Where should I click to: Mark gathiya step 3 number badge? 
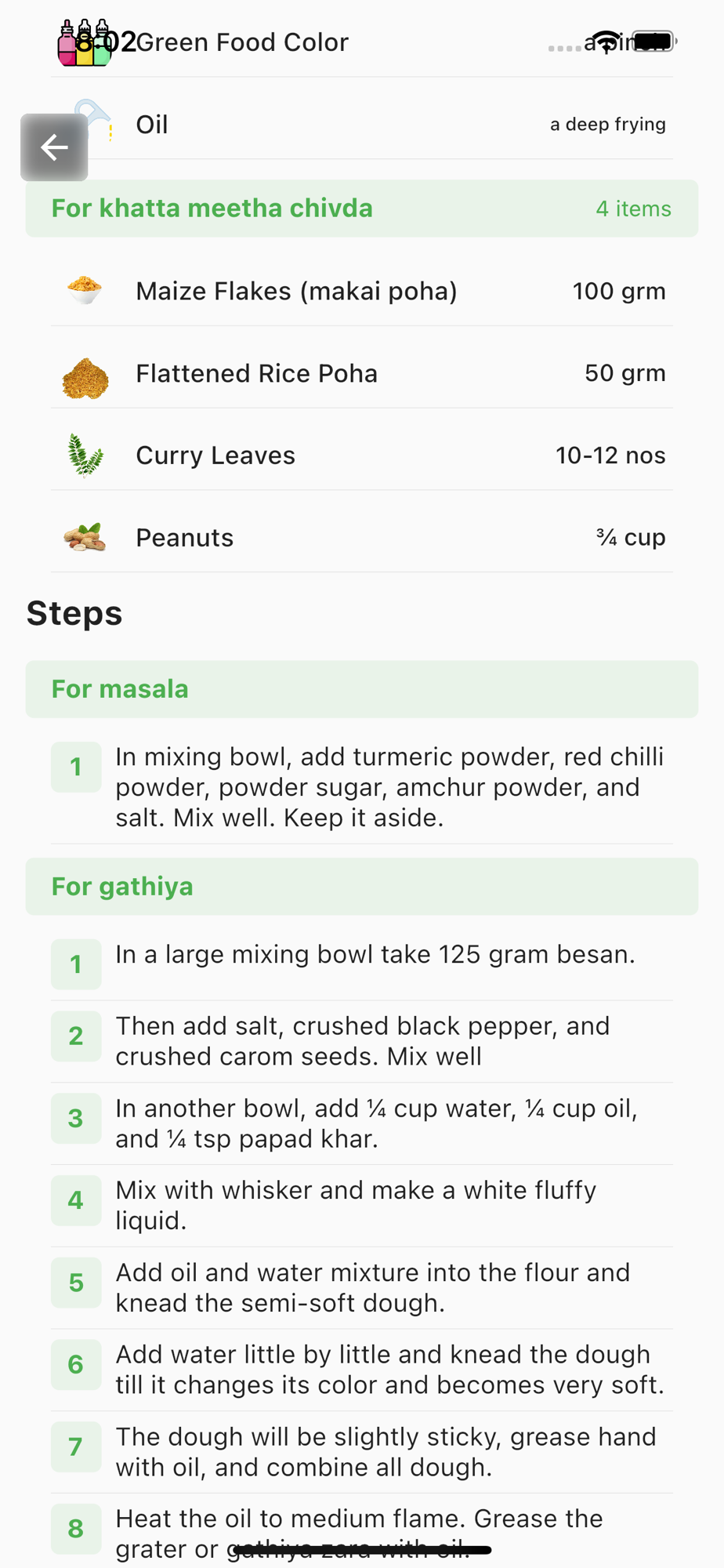76,1118
